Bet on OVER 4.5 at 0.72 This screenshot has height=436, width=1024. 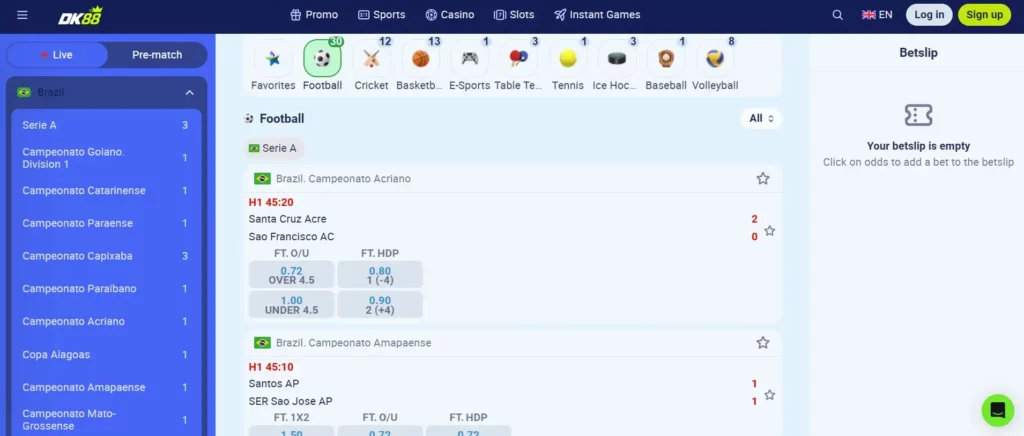[291, 275]
